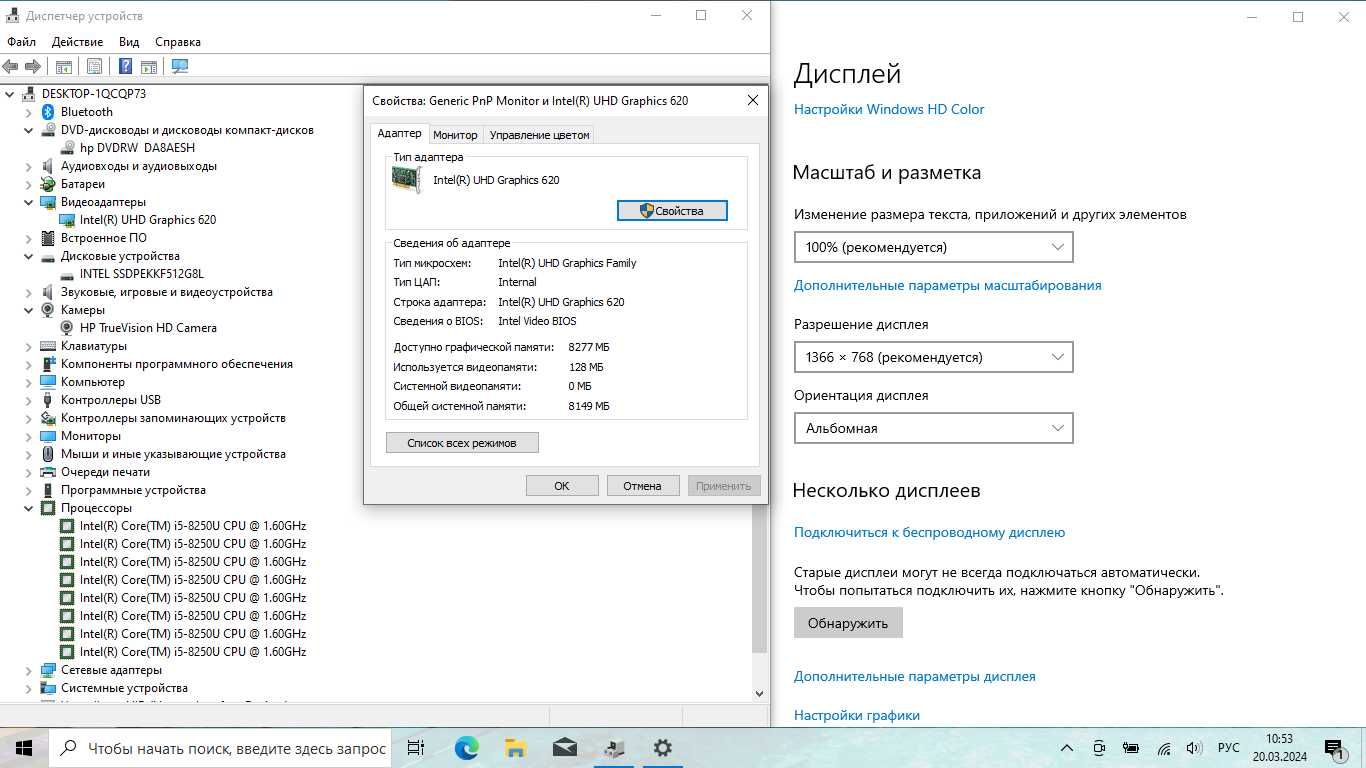Screen dimensions: 1366x768
Task: Click the adapter card icon in properties dialog
Action: point(407,179)
